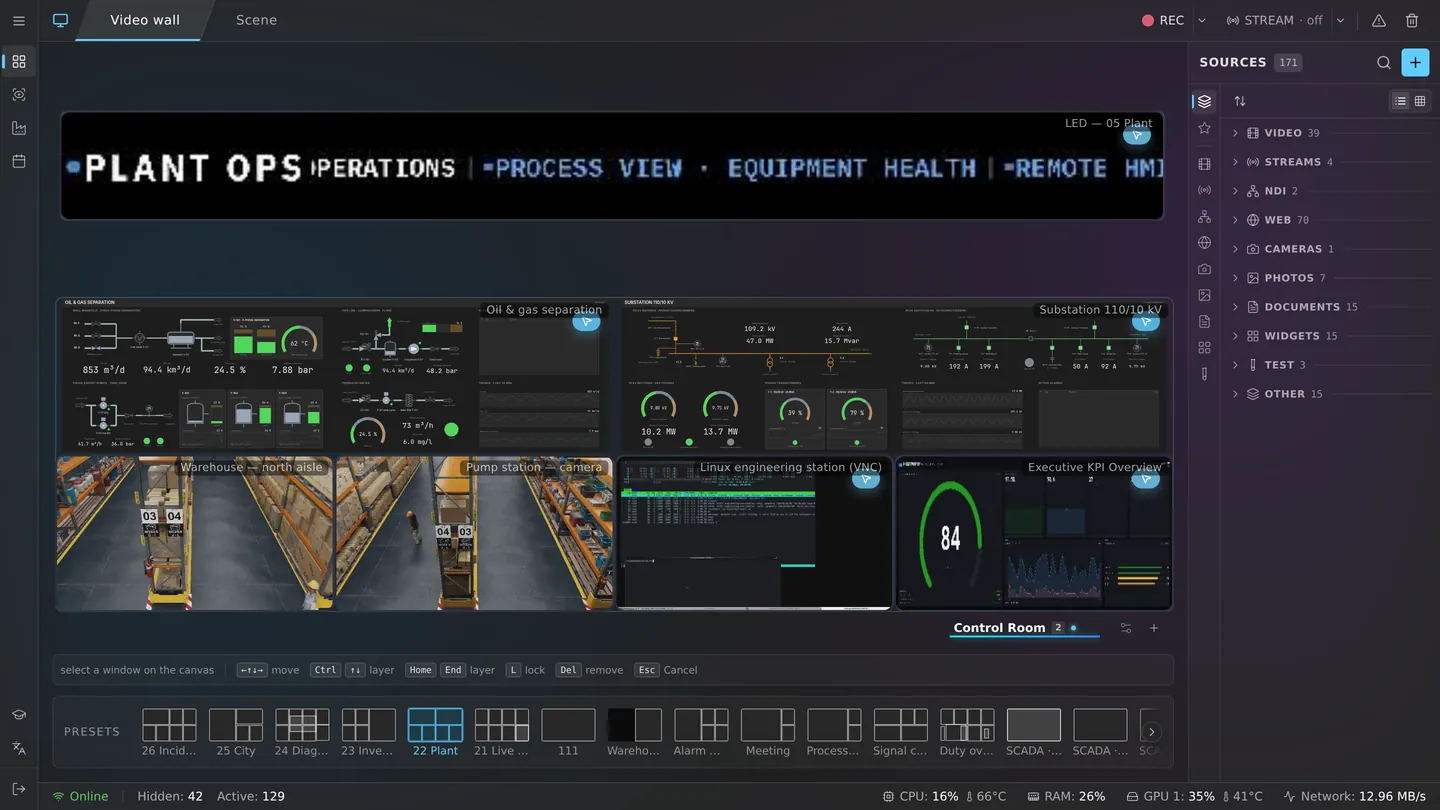Click the log out icon
The width and height of the screenshot is (1440, 810).
(x=19, y=789)
